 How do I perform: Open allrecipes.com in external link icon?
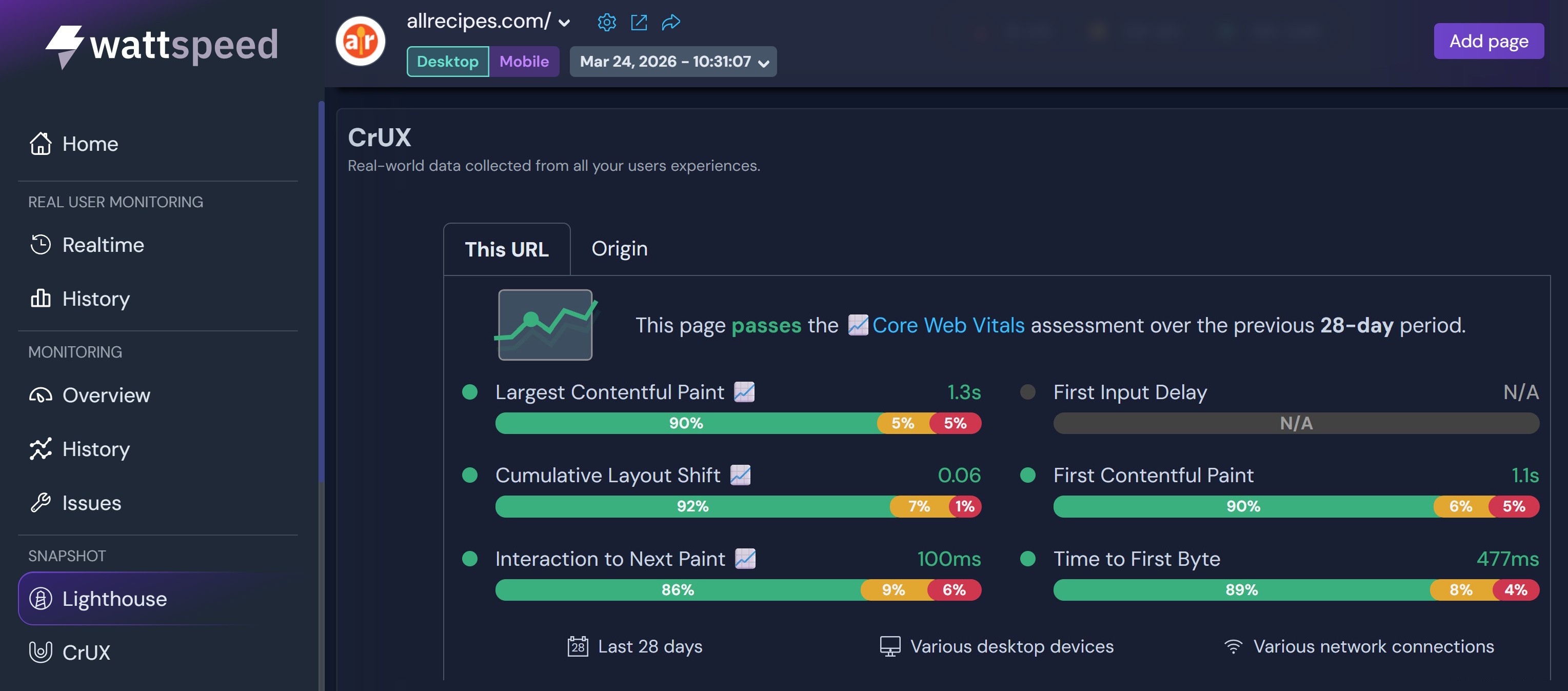[639, 22]
